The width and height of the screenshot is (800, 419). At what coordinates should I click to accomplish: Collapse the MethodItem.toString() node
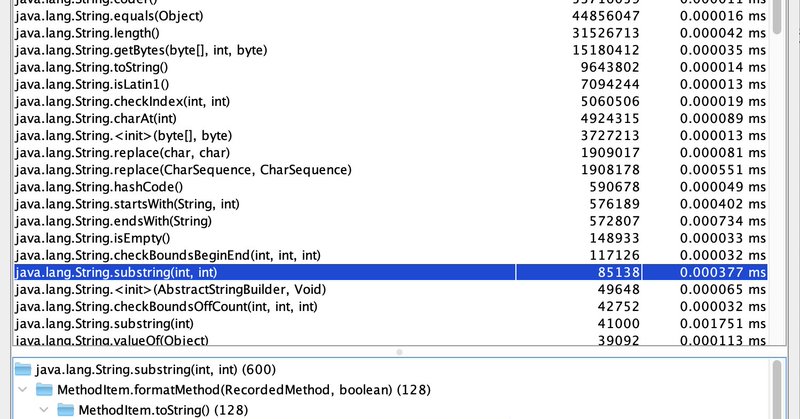(x=44, y=410)
